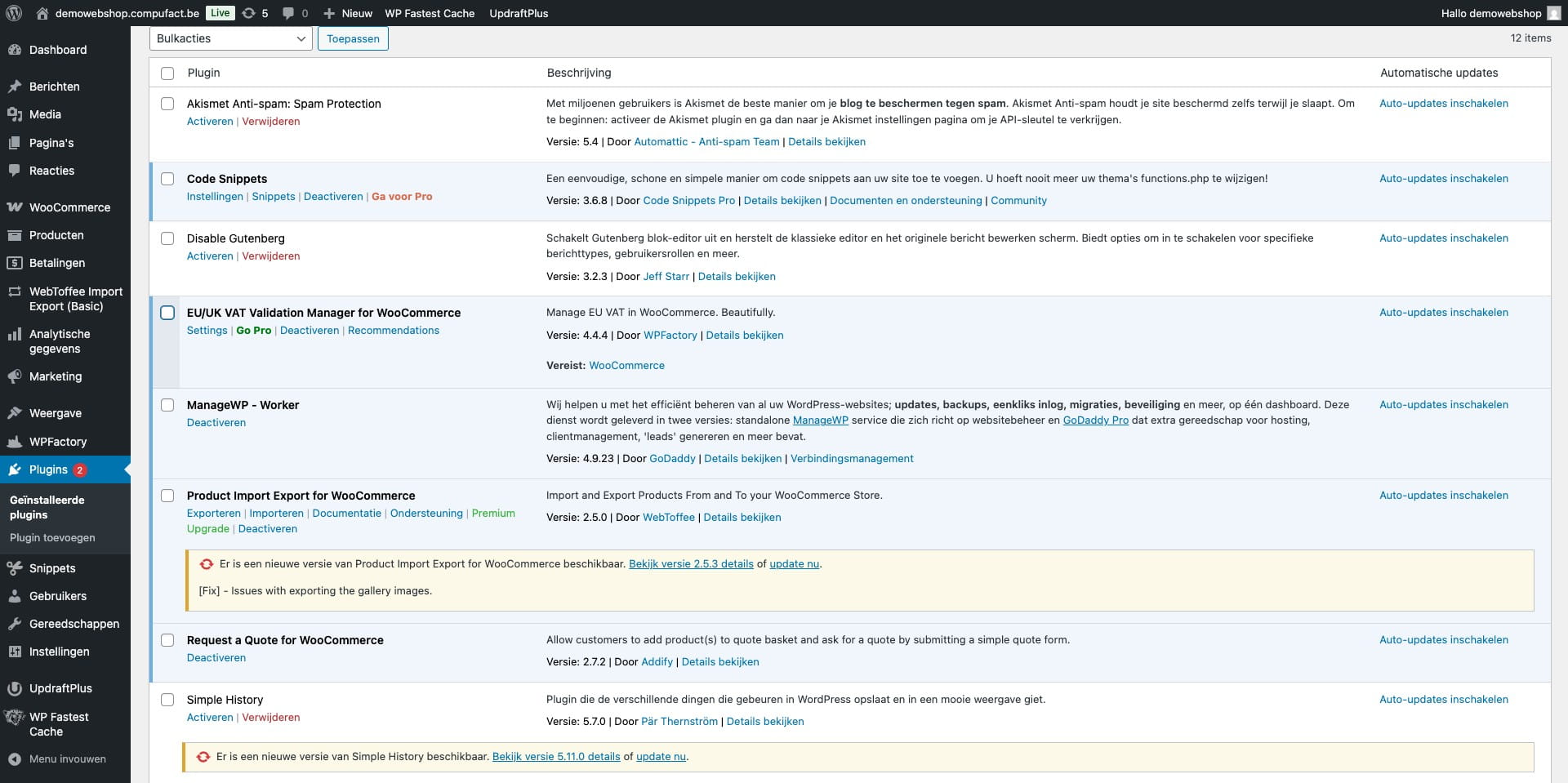Click the Gebruikers person icon in sidebar
Image resolution: width=1568 pixels, height=783 pixels.
pyautogui.click(x=15, y=596)
